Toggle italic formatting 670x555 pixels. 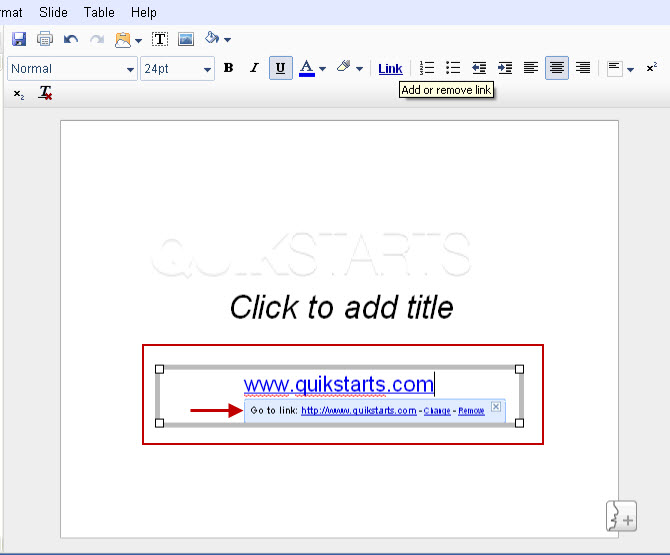coord(254,68)
